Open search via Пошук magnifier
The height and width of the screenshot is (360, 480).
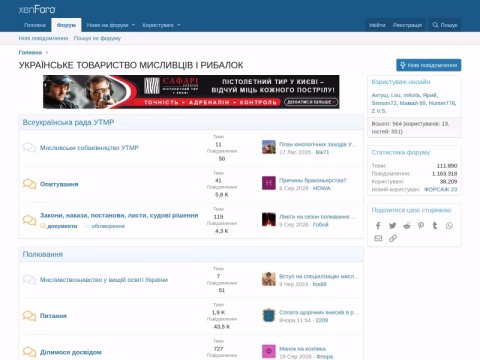click(445, 25)
